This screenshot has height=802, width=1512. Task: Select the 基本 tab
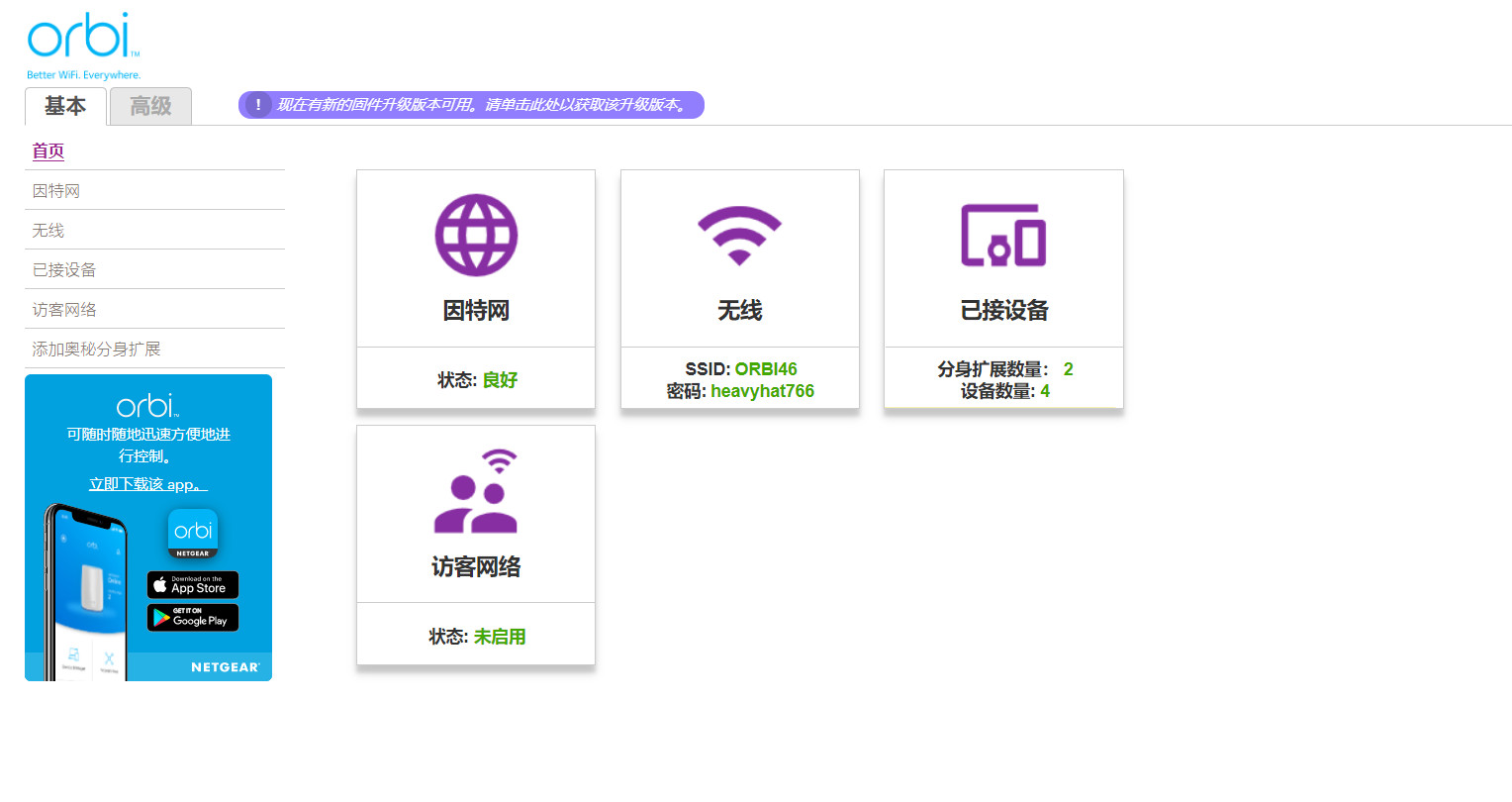tap(65, 106)
